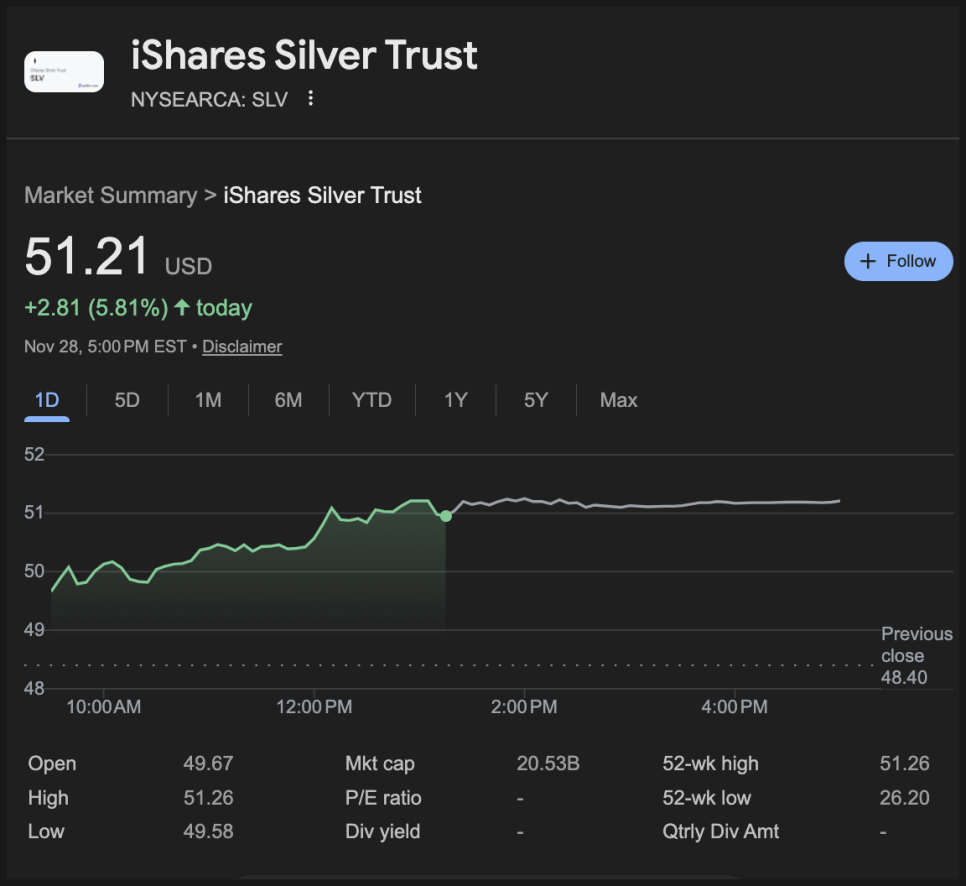The image size is (966, 886).
Task: Show the 1M chart range
Action: (x=208, y=400)
